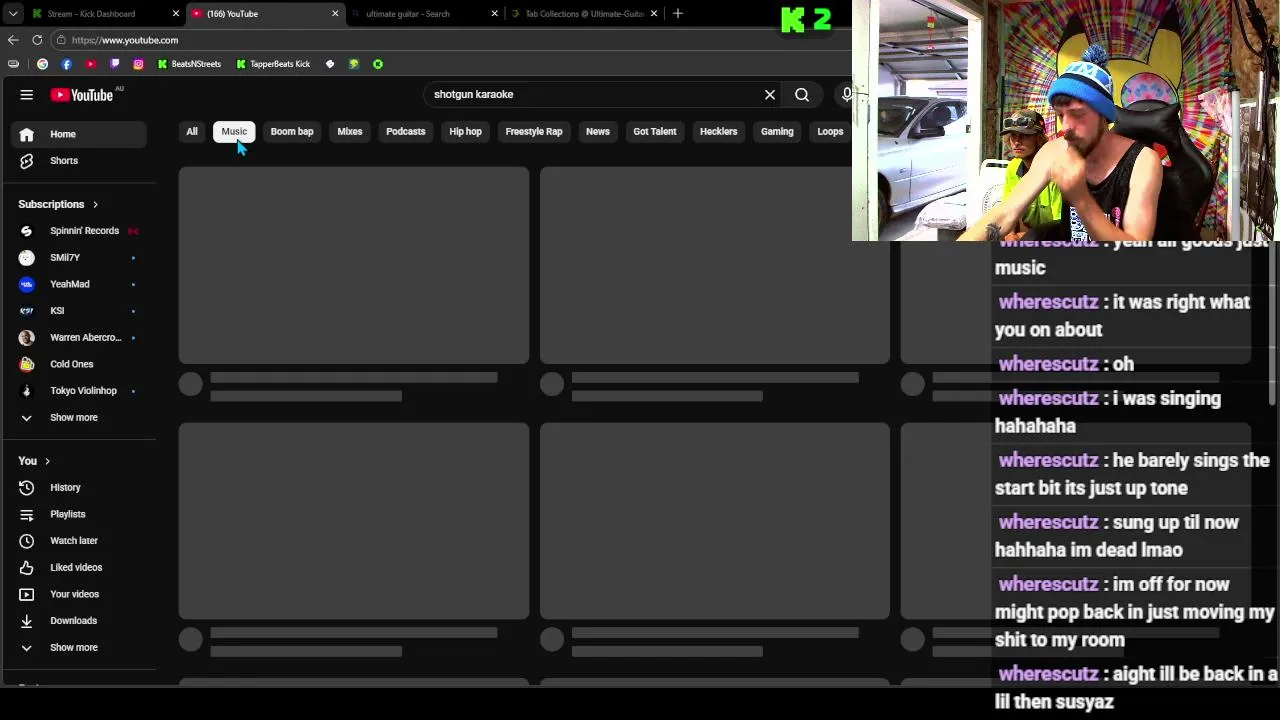Viewport: 1280px width, 720px height.
Task: Select the Hecklers filter chip
Action: tap(718, 132)
